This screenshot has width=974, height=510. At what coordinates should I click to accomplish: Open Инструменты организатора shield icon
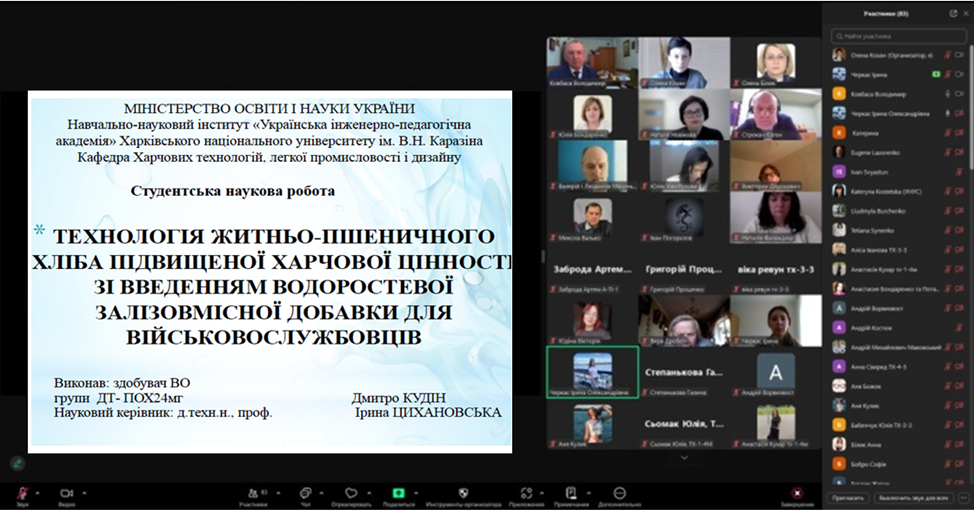click(x=463, y=493)
